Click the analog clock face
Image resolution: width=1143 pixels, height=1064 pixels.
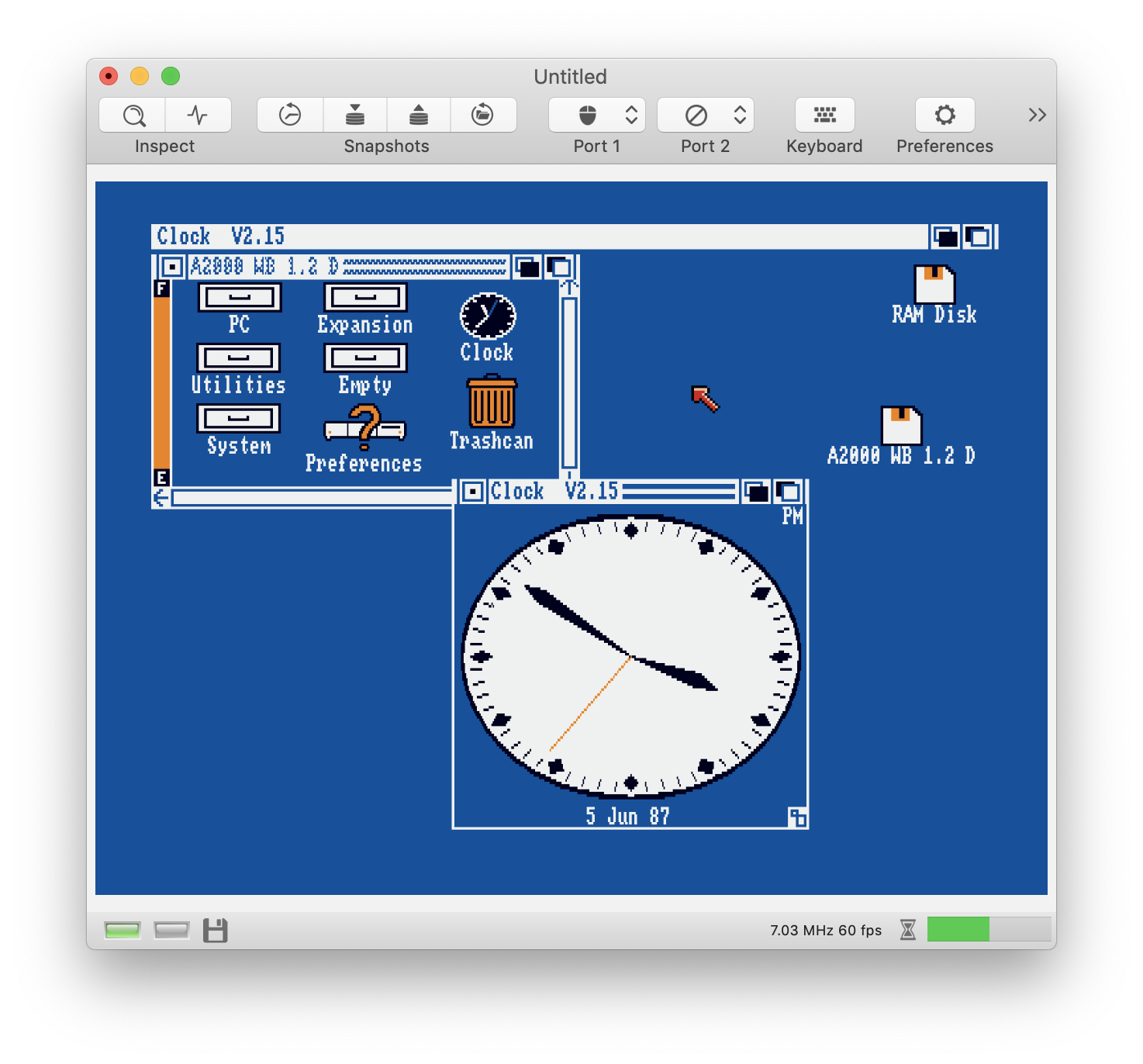(x=630, y=656)
